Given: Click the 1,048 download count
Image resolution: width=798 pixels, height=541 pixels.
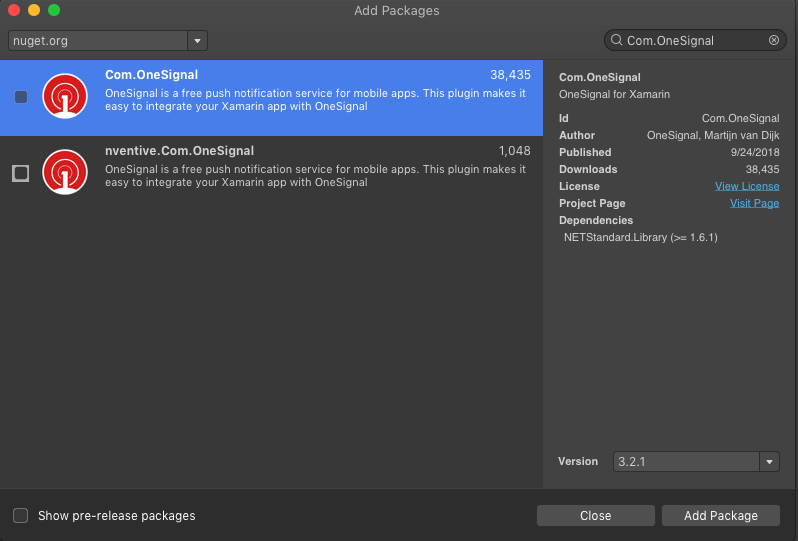Looking at the screenshot, I should [515, 151].
